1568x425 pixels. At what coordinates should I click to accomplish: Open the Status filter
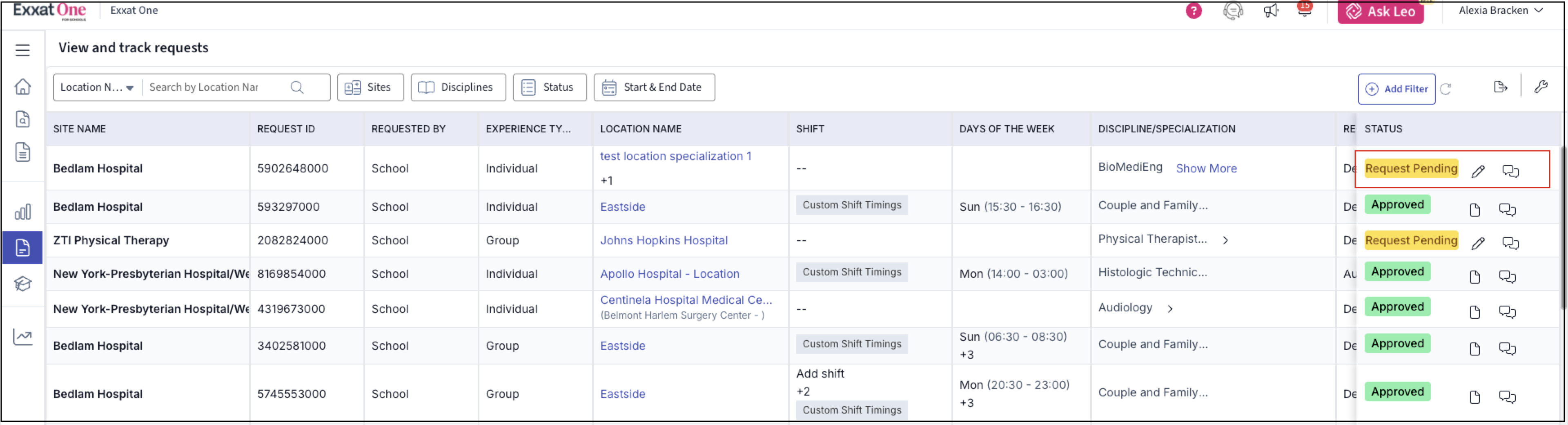[549, 88]
